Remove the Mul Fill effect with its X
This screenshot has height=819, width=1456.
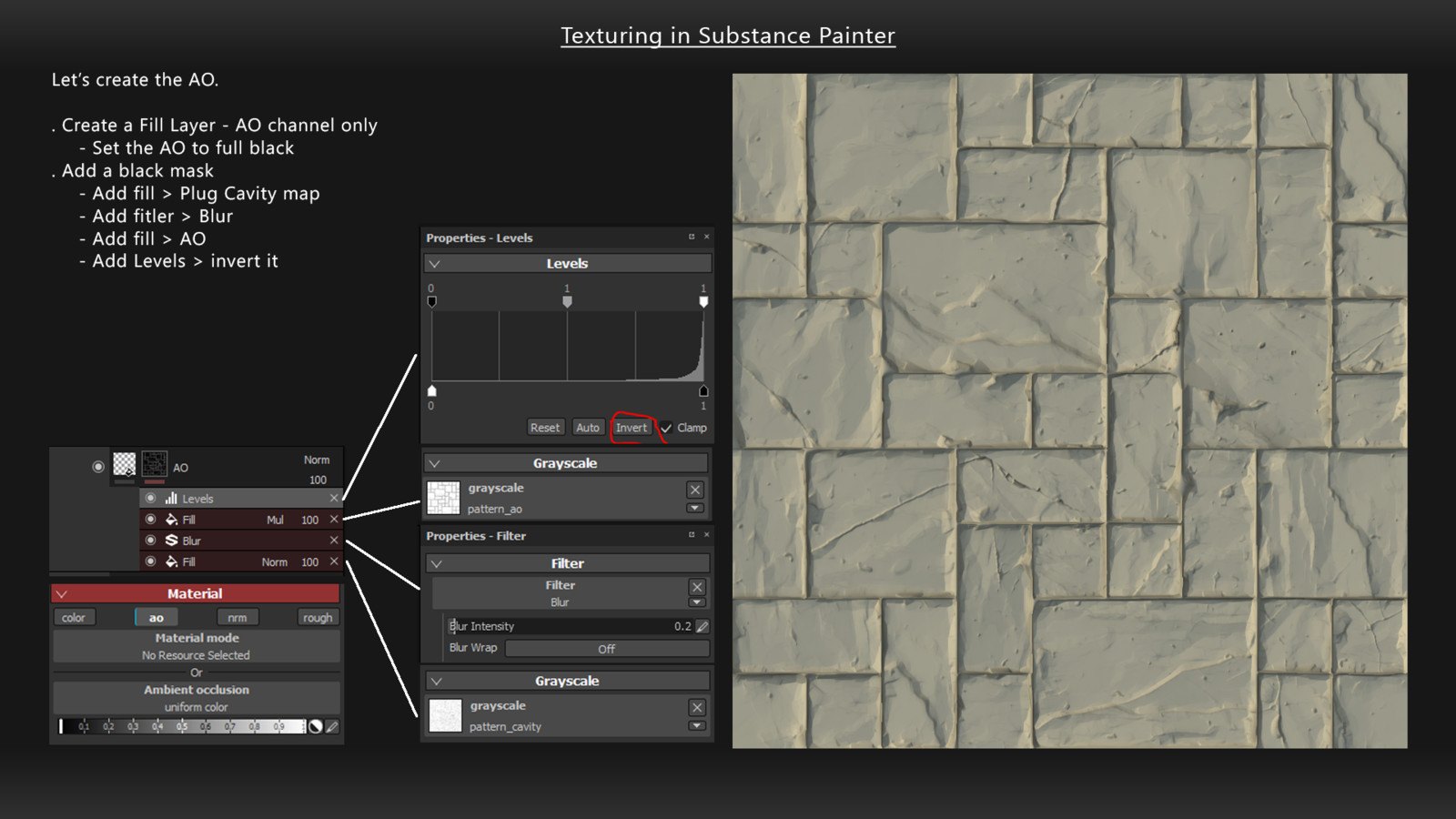pos(334,520)
